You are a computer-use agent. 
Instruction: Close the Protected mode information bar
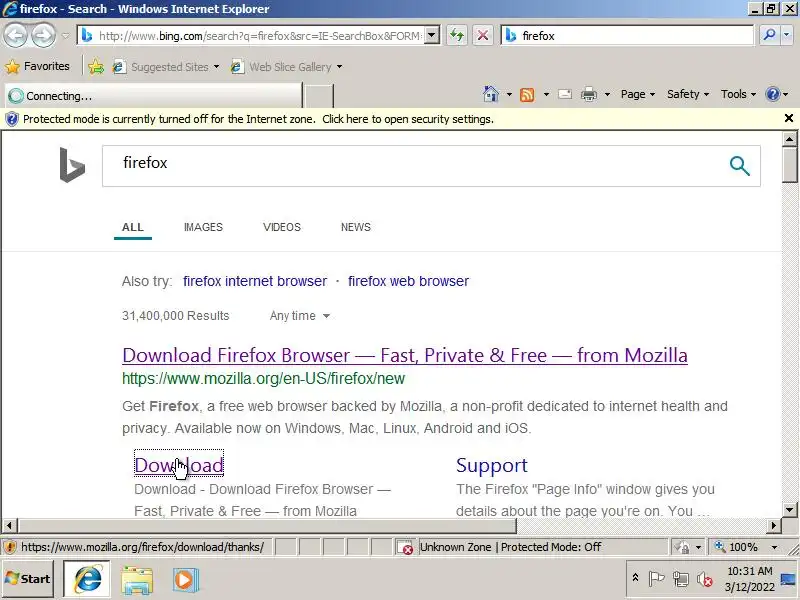(789, 118)
